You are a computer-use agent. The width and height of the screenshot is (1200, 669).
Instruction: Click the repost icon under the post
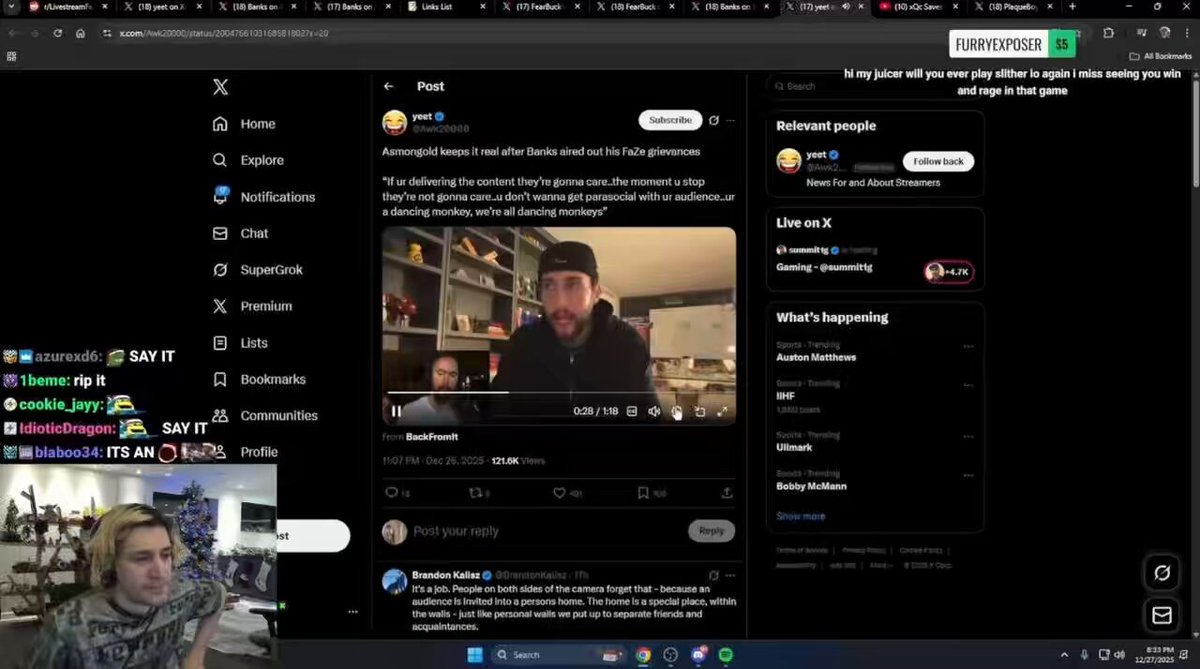tap(474, 493)
